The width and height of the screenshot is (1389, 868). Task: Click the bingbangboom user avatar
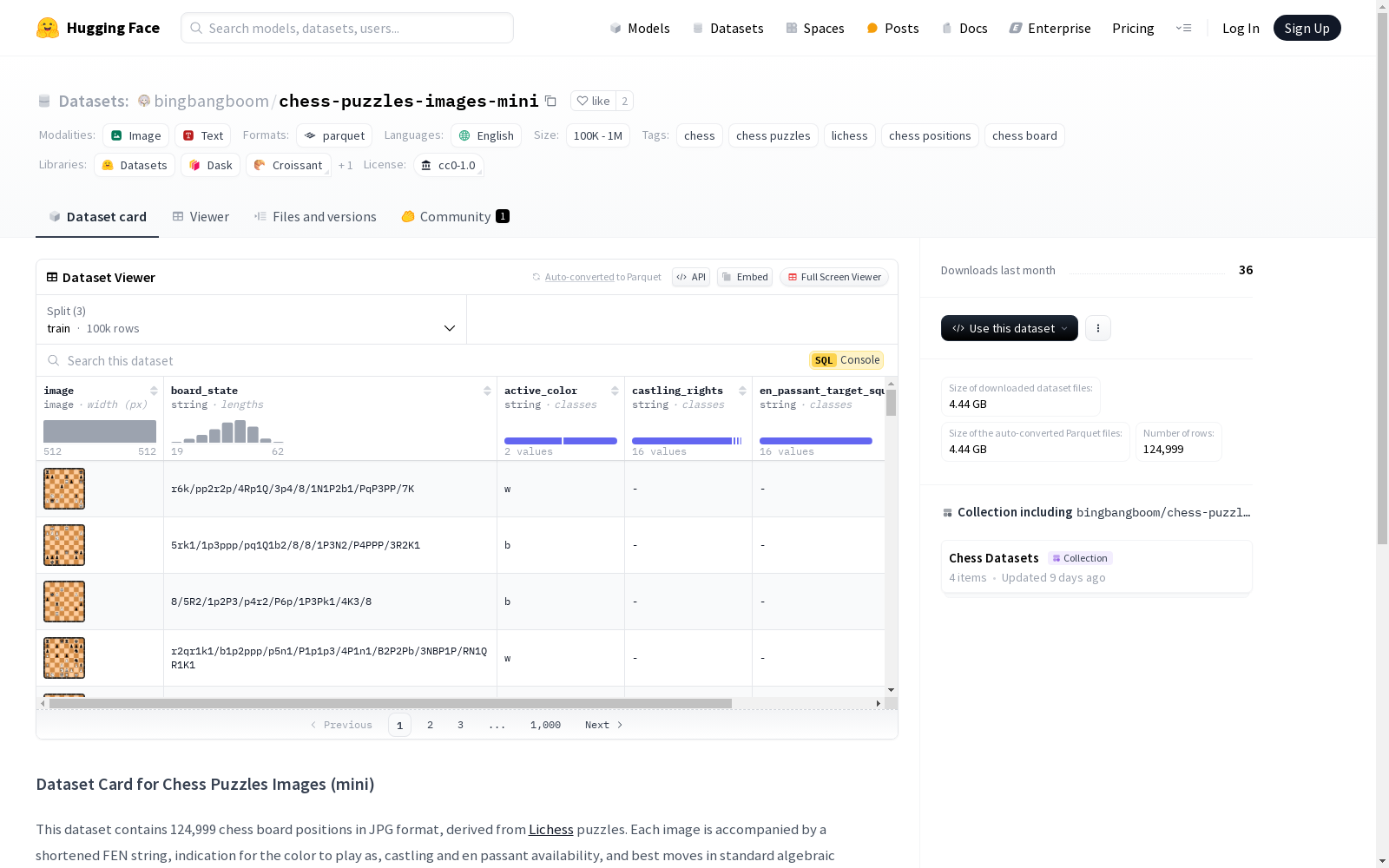click(x=144, y=101)
